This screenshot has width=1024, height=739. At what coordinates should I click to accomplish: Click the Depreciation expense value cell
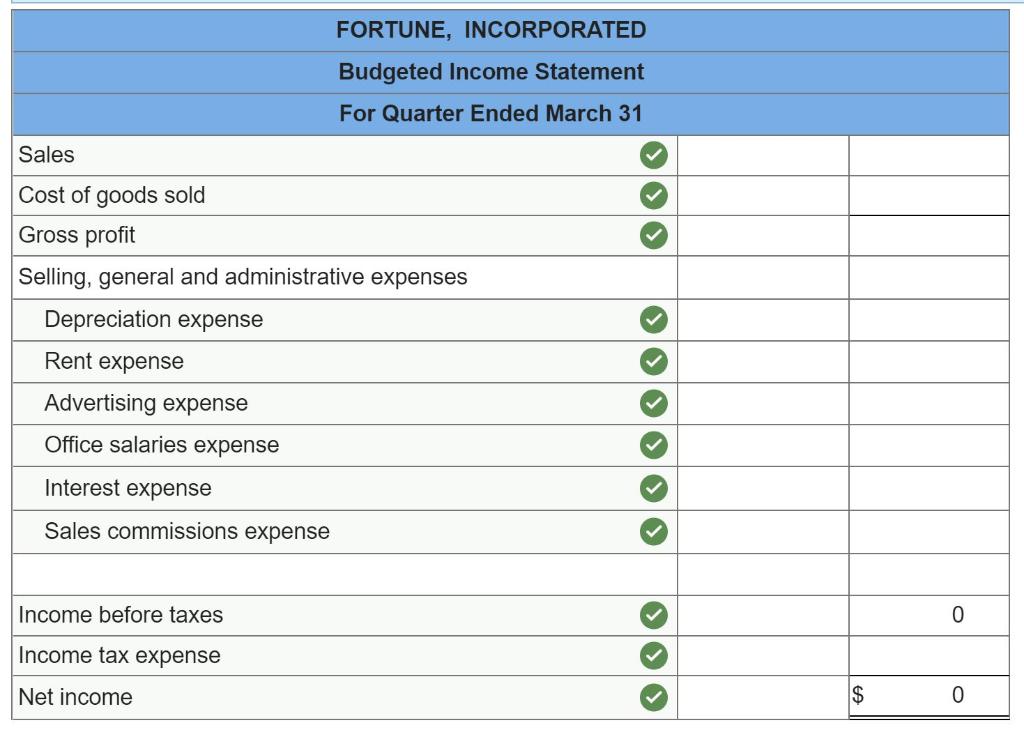click(763, 319)
